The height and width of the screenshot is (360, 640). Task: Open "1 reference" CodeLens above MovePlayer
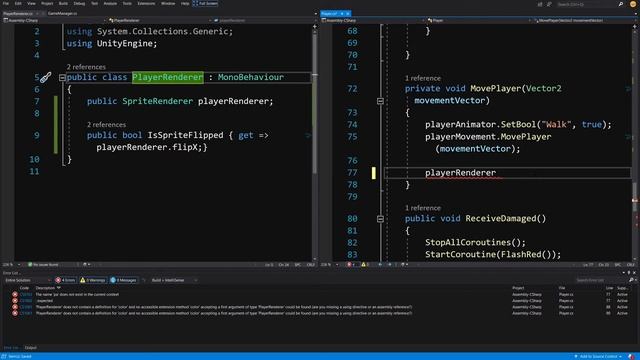pyautogui.click(x=423, y=78)
